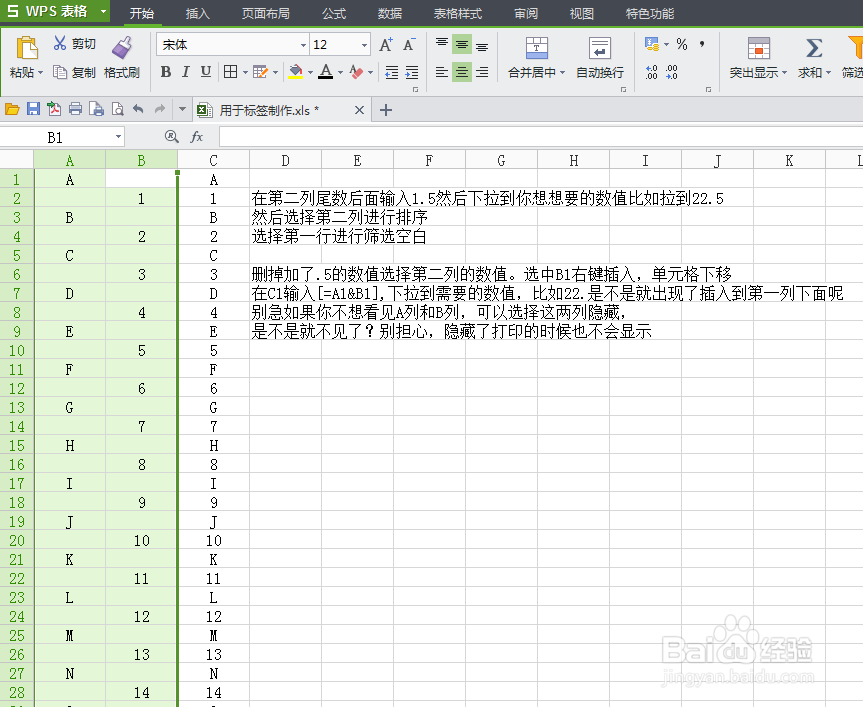Image resolution: width=863 pixels, height=707 pixels.
Task: Toggle bold formatting
Action: (x=165, y=73)
